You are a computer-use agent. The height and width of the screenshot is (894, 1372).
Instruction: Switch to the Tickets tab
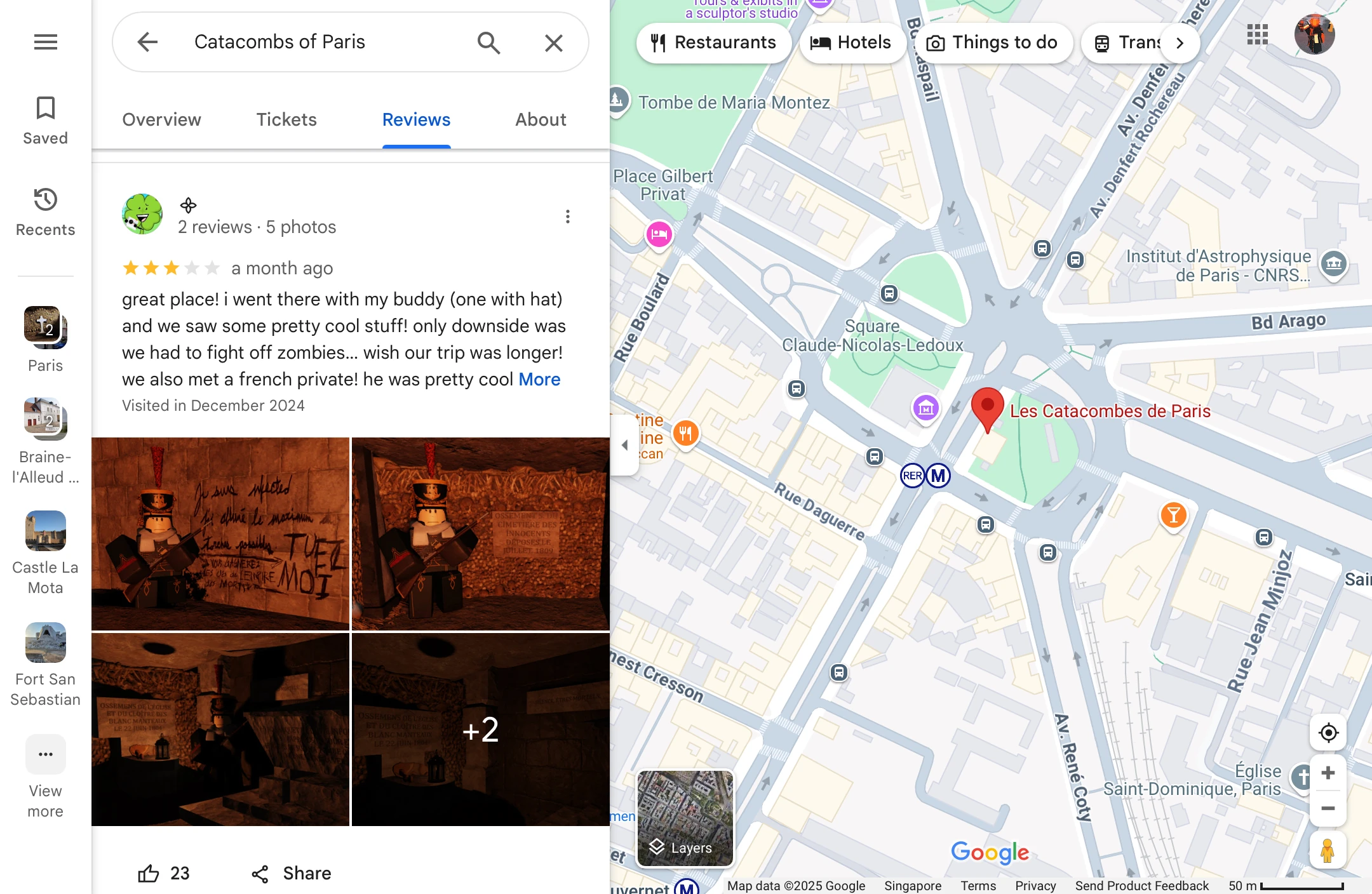[x=286, y=119]
